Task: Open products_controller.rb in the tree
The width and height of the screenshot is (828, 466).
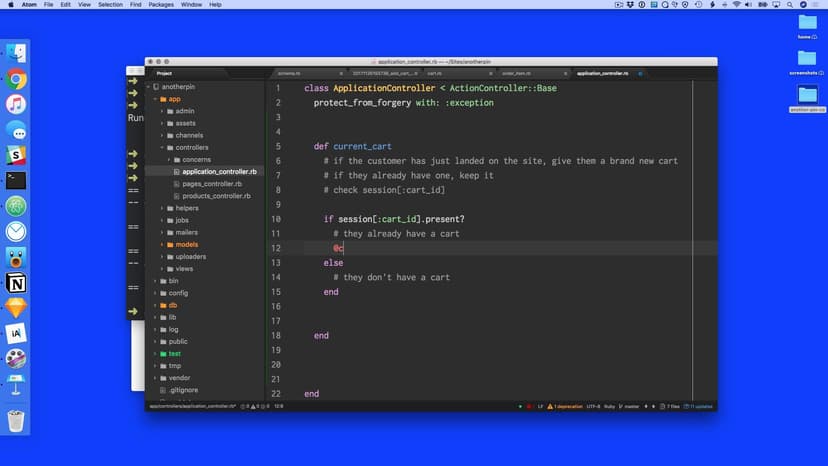Action: pos(216,196)
